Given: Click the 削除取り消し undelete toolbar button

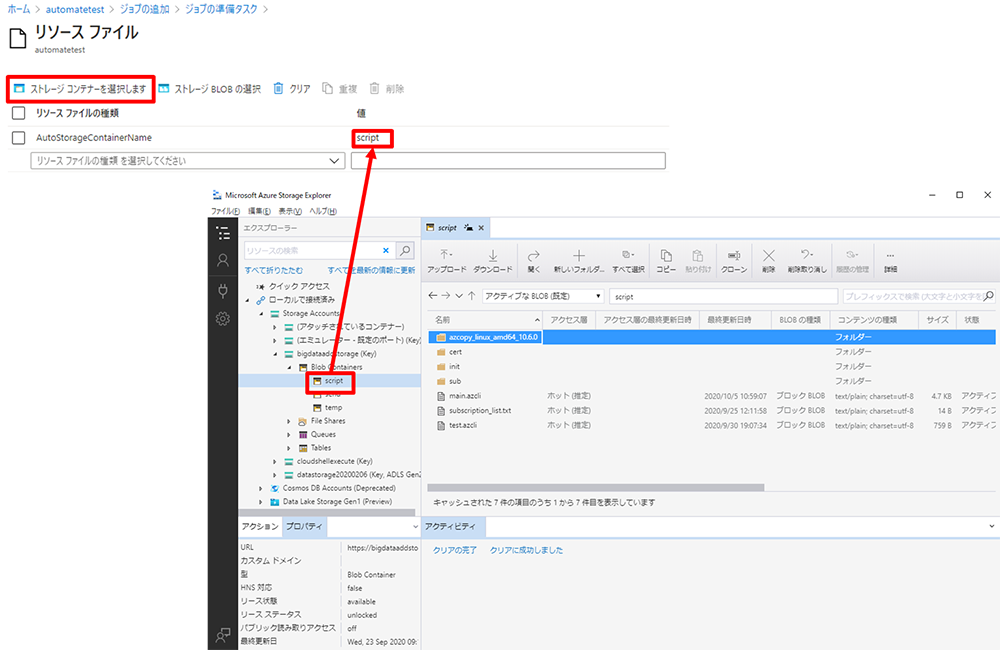Looking at the screenshot, I should (x=807, y=261).
